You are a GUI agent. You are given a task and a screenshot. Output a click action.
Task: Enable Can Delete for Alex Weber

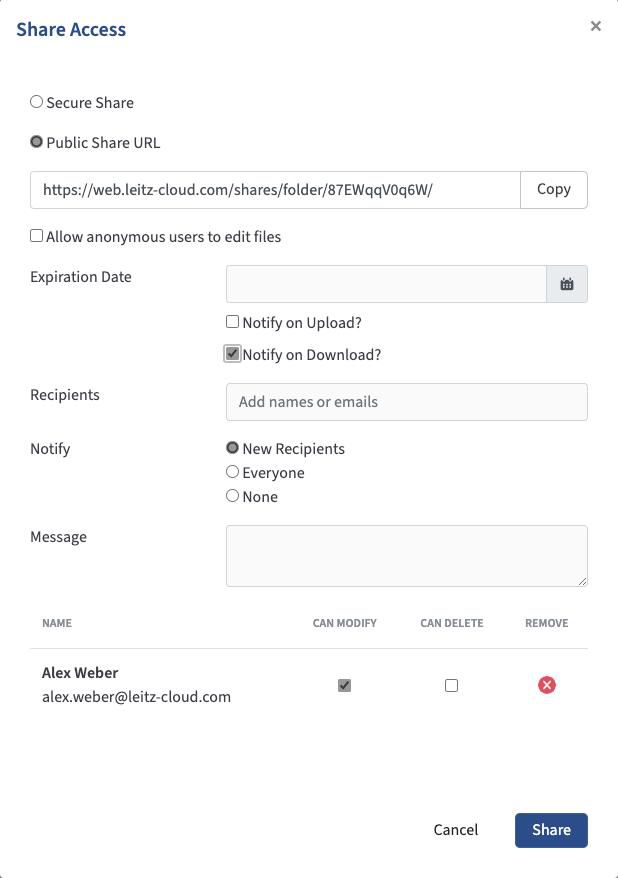451,685
